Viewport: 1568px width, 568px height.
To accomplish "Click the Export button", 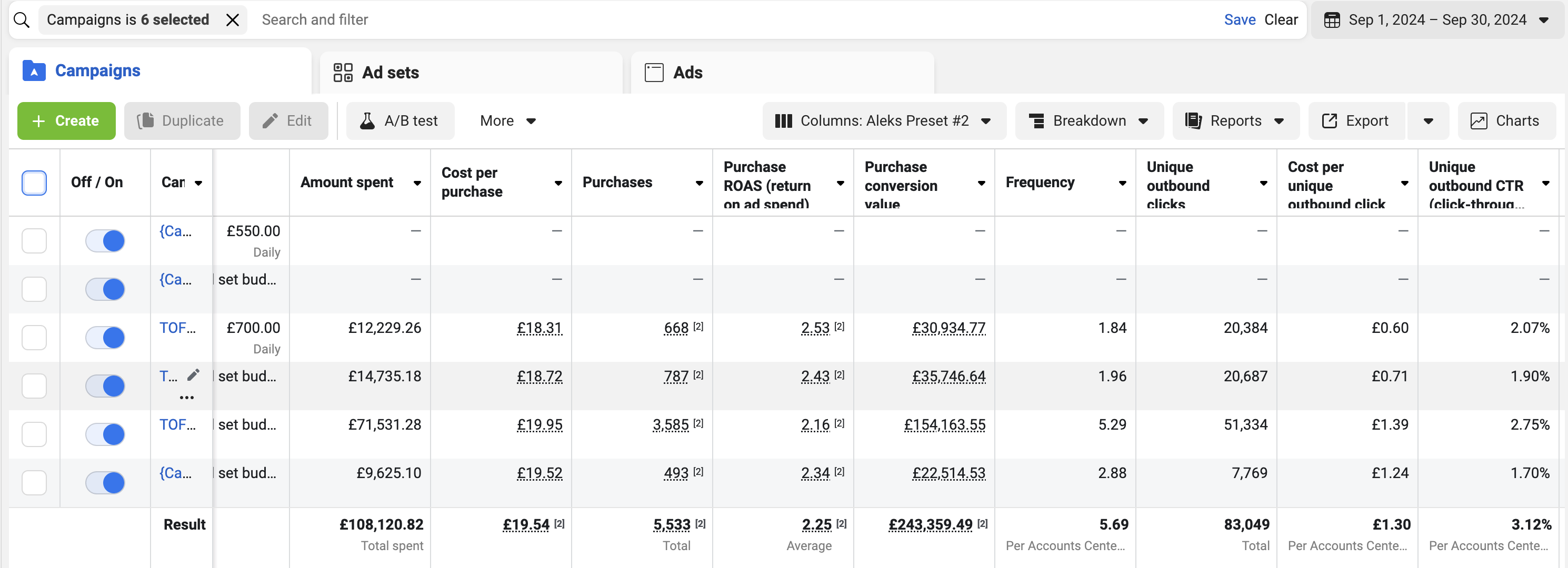I will [1355, 121].
